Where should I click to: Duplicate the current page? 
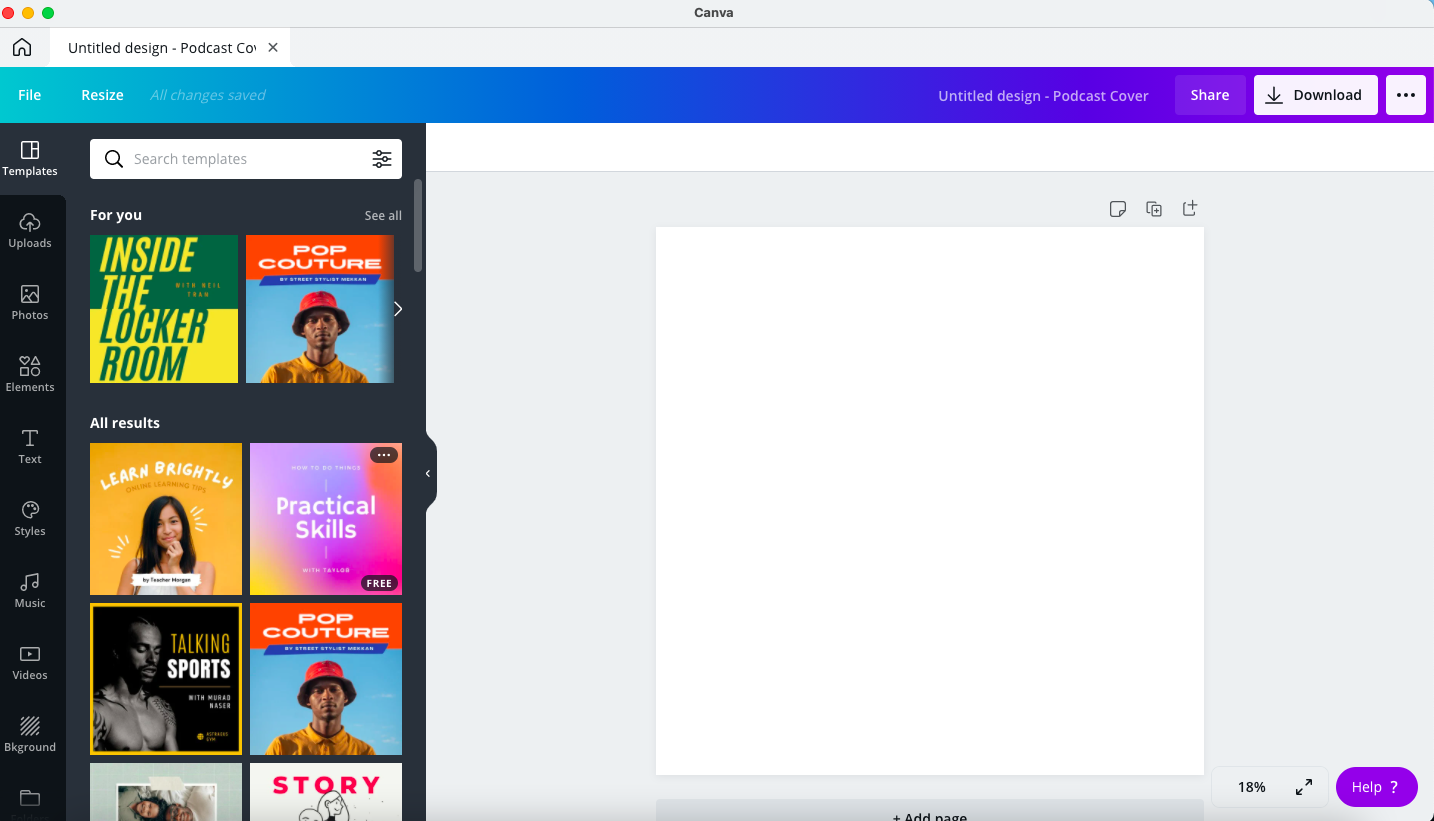[x=1154, y=209]
